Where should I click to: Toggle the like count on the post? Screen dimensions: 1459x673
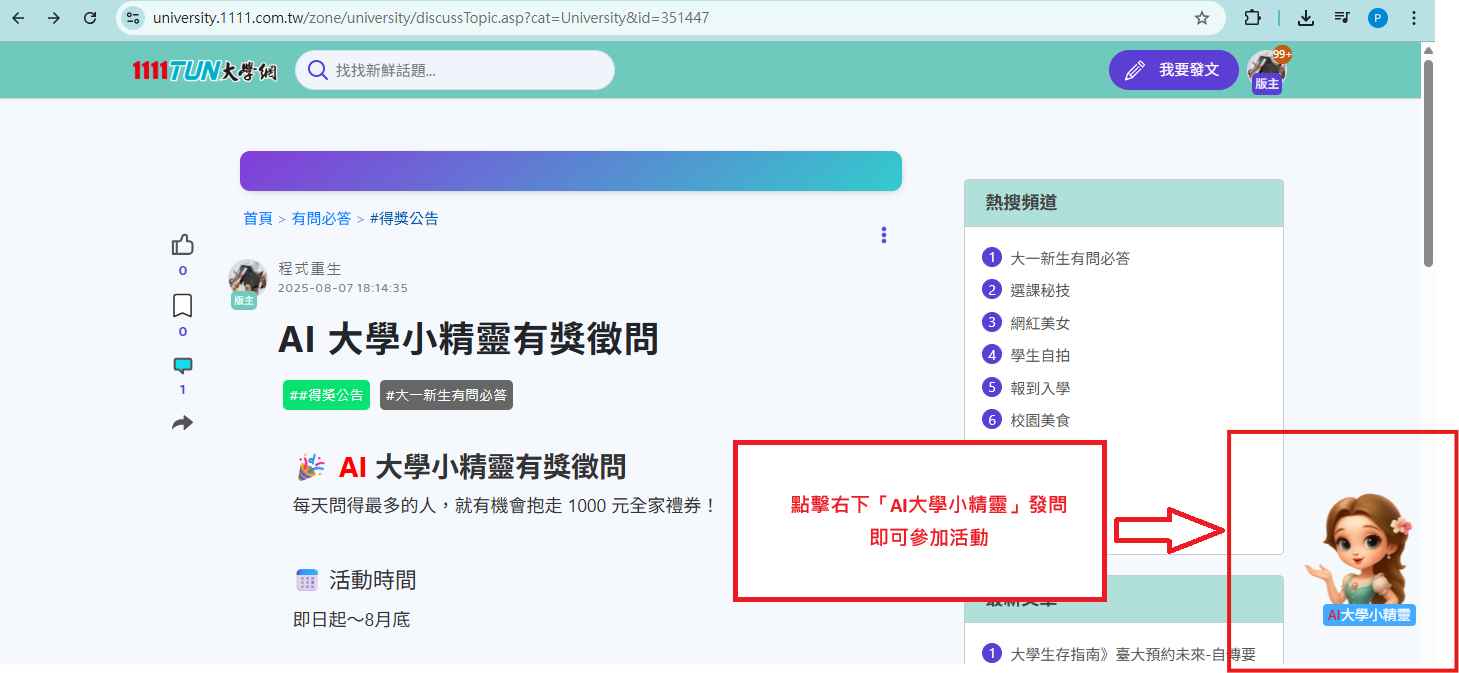182,243
